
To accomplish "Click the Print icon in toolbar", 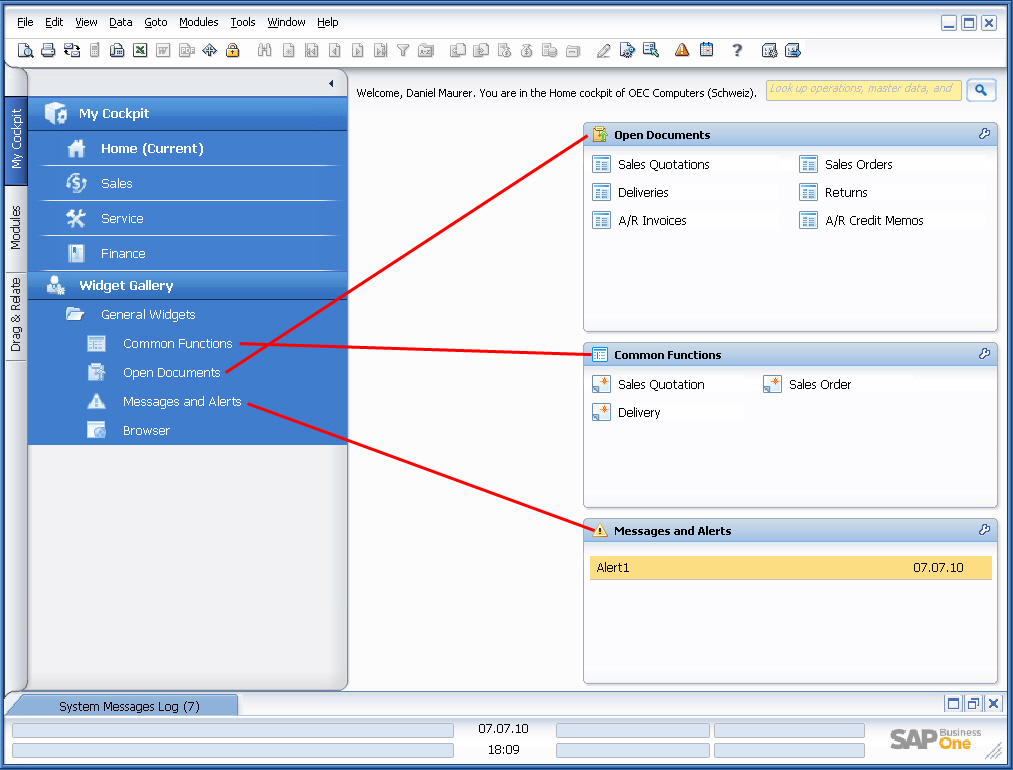I will click(48, 50).
